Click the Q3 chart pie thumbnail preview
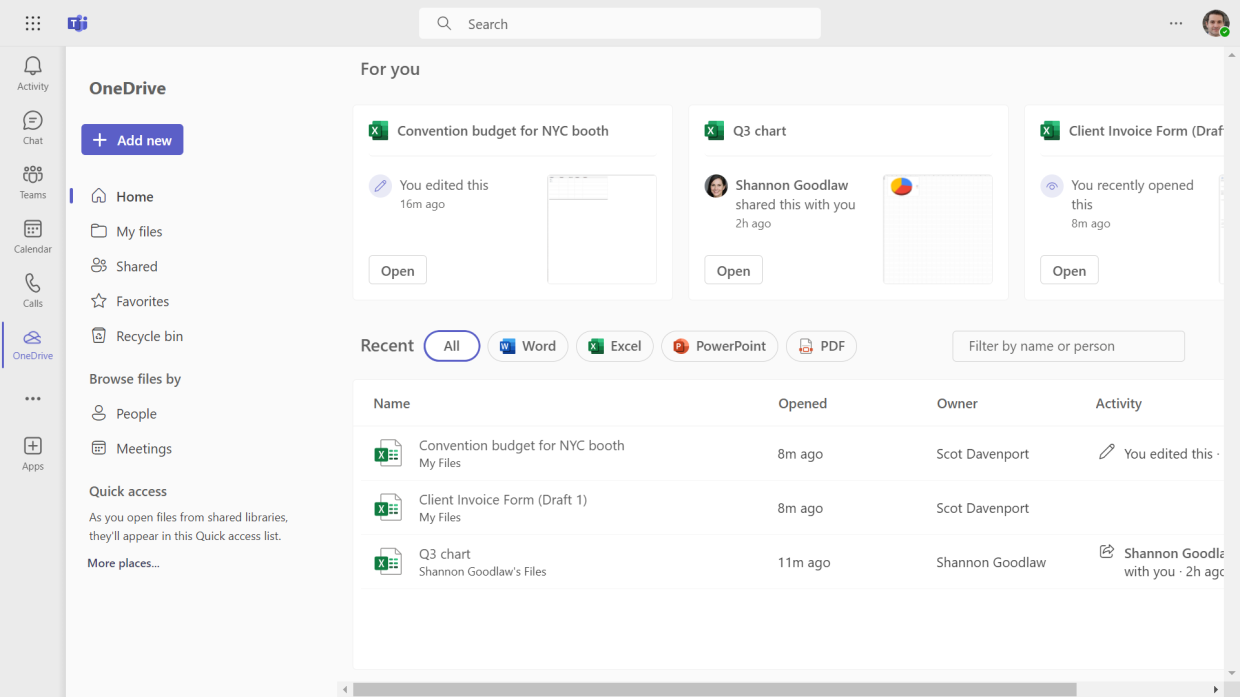Screen dimensions: 1240x697 coord(937,229)
